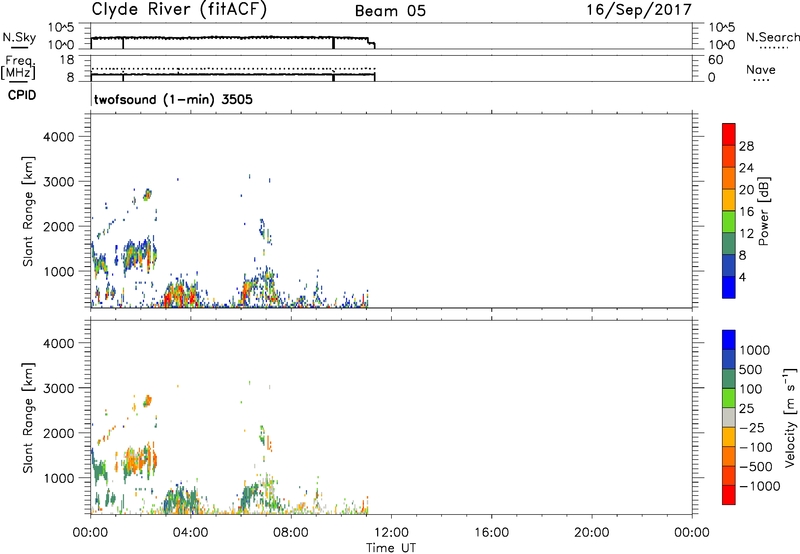800x554 pixels.
Task: Click the red top segment of the Power color bar
Action: tap(729, 134)
